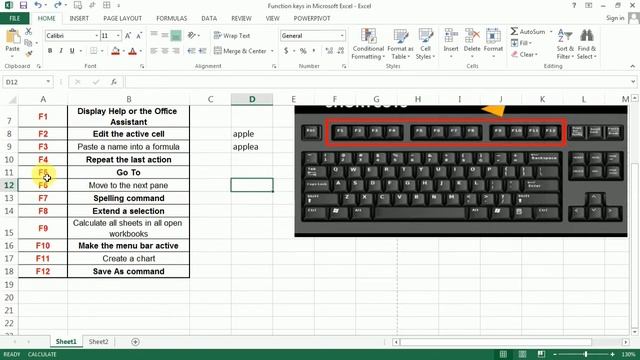Click Increase Decimal icon
Image resolution: width=640 pixels, height=360 pixels.
pyautogui.click(x=329, y=51)
